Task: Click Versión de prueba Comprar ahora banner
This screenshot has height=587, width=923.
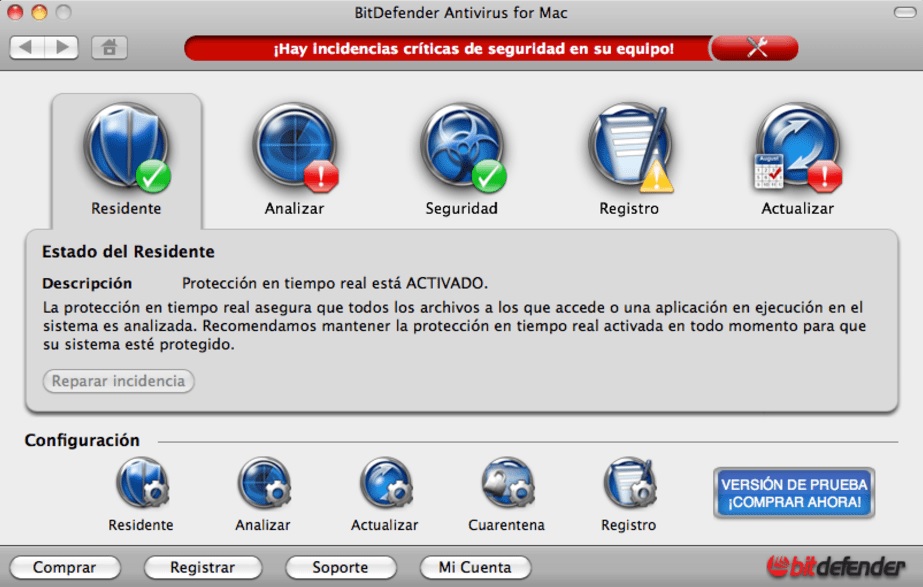Action: [x=794, y=493]
